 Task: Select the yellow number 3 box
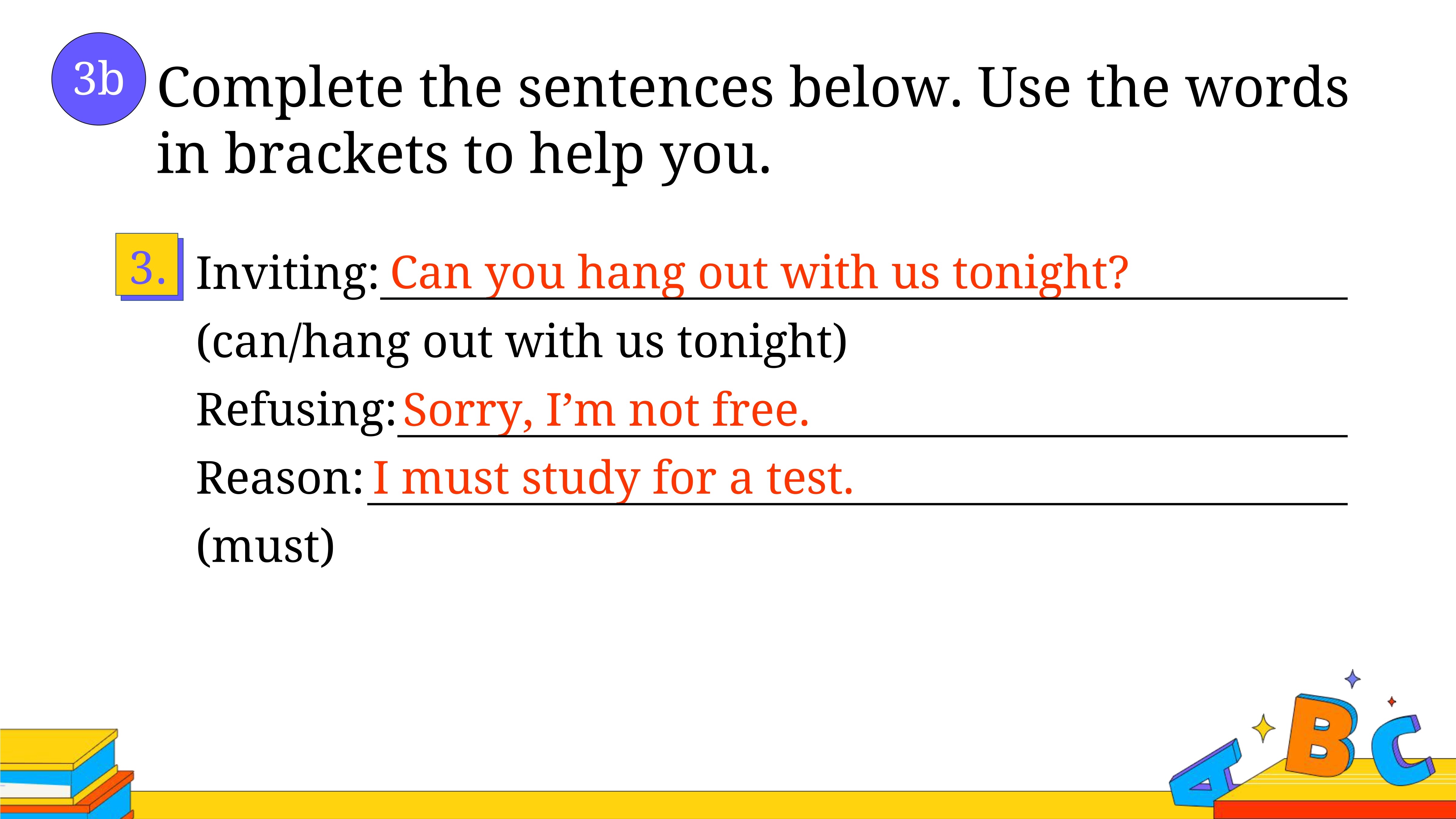pos(147,265)
